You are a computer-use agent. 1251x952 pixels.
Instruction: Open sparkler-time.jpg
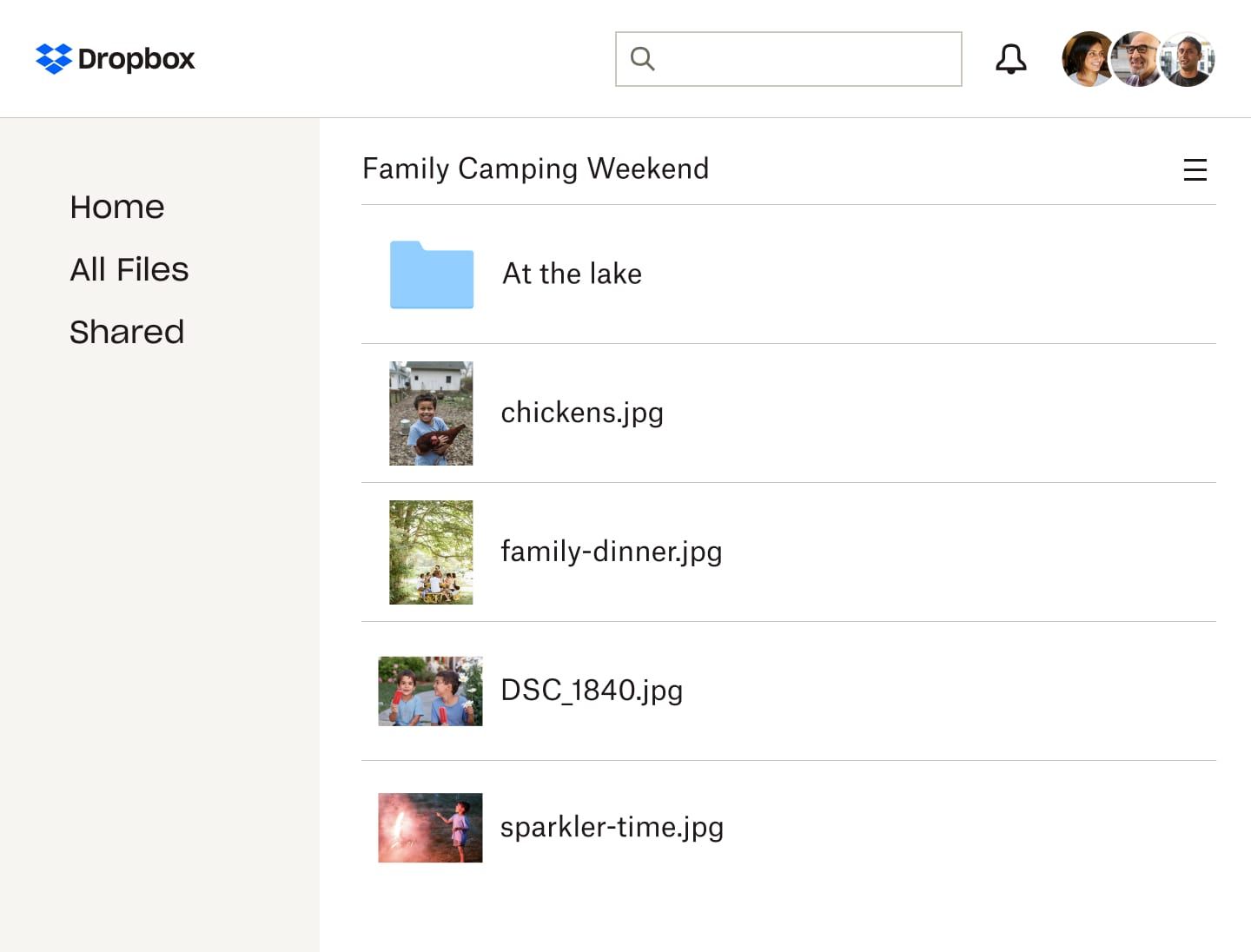[x=612, y=828]
